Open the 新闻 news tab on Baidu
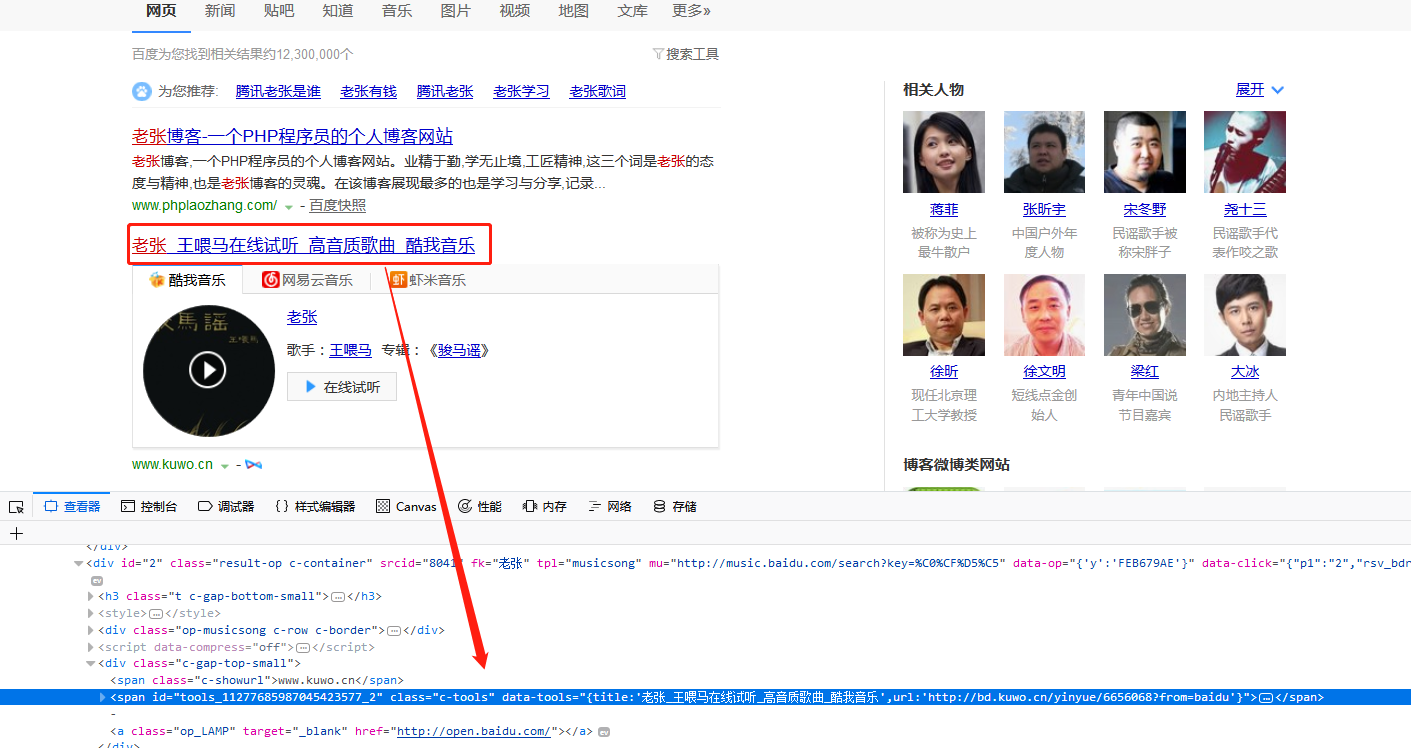This screenshot has width=1411, height=748. [220, 11]
